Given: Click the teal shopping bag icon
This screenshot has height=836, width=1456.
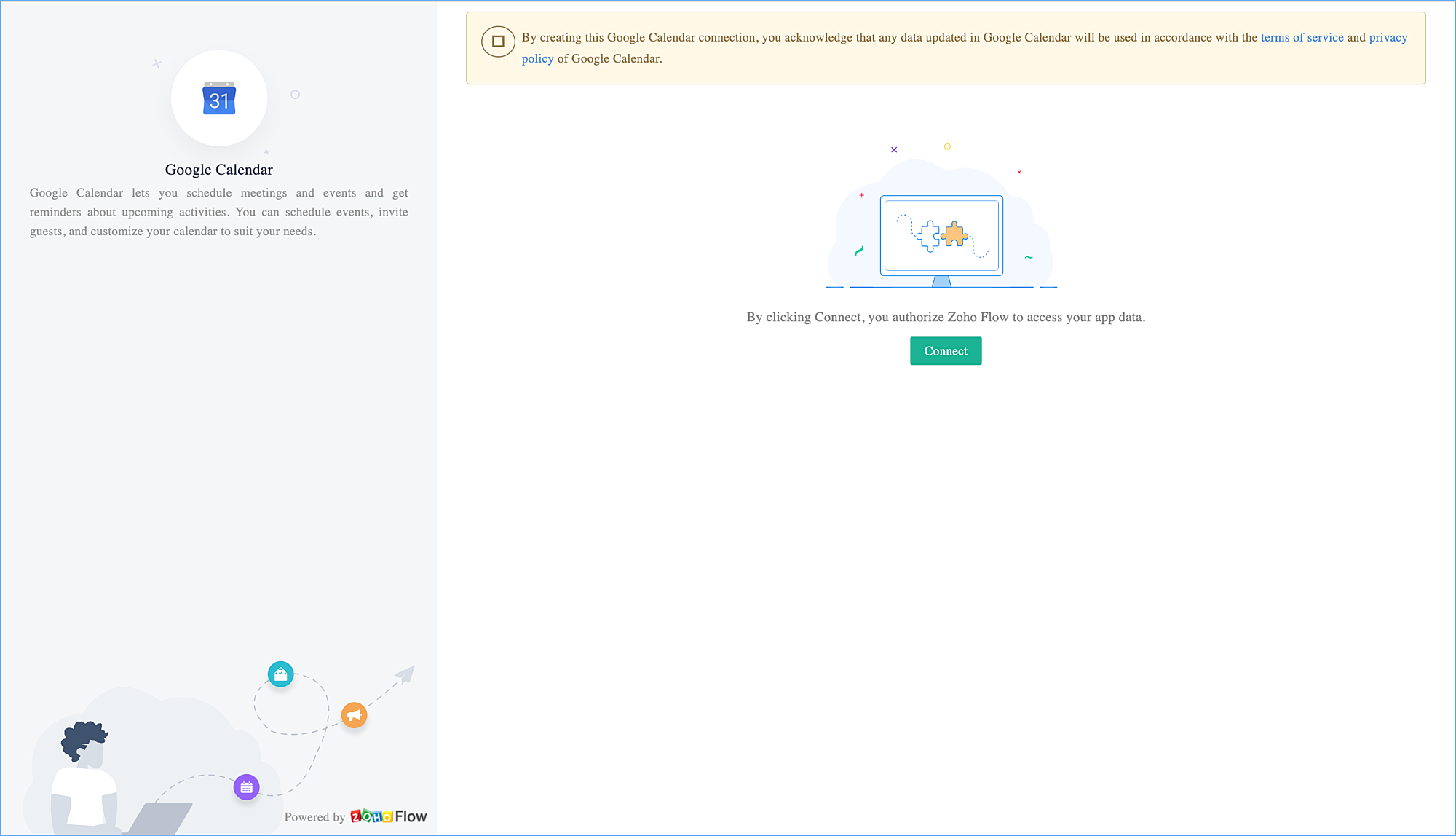Looking at the screenshot, I should 280,674.
